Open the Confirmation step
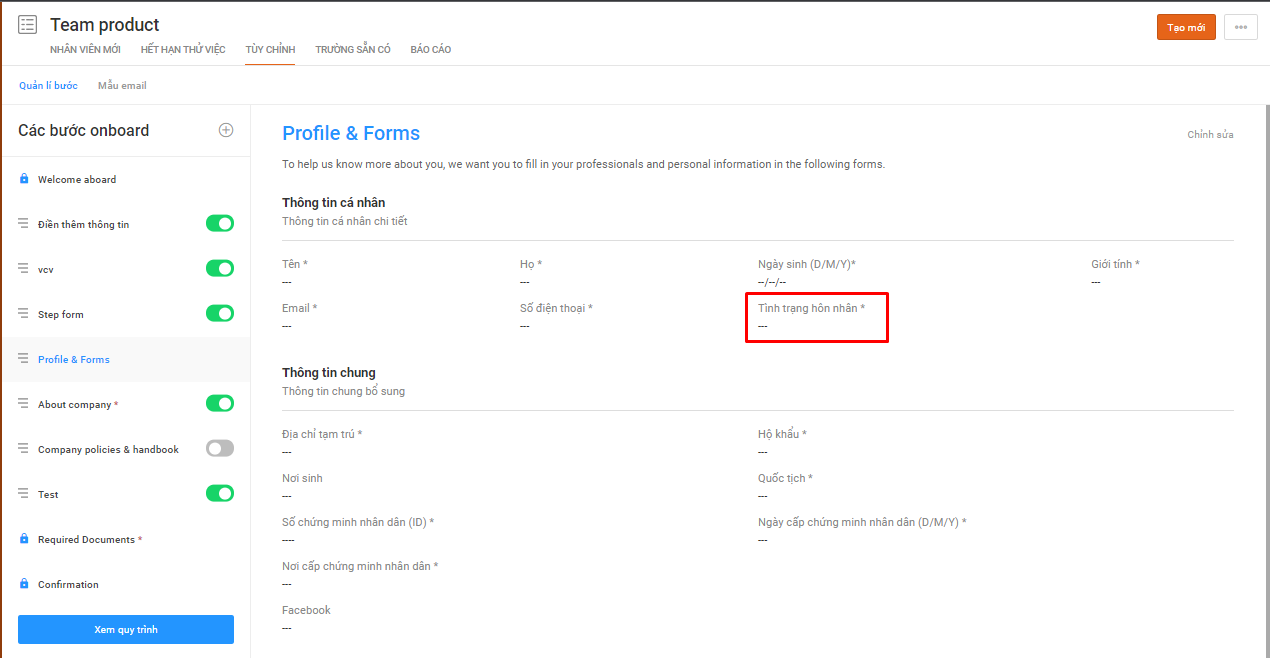This screenshot has height=658, width=1270. pyautogui.click(x=68, y=585)
